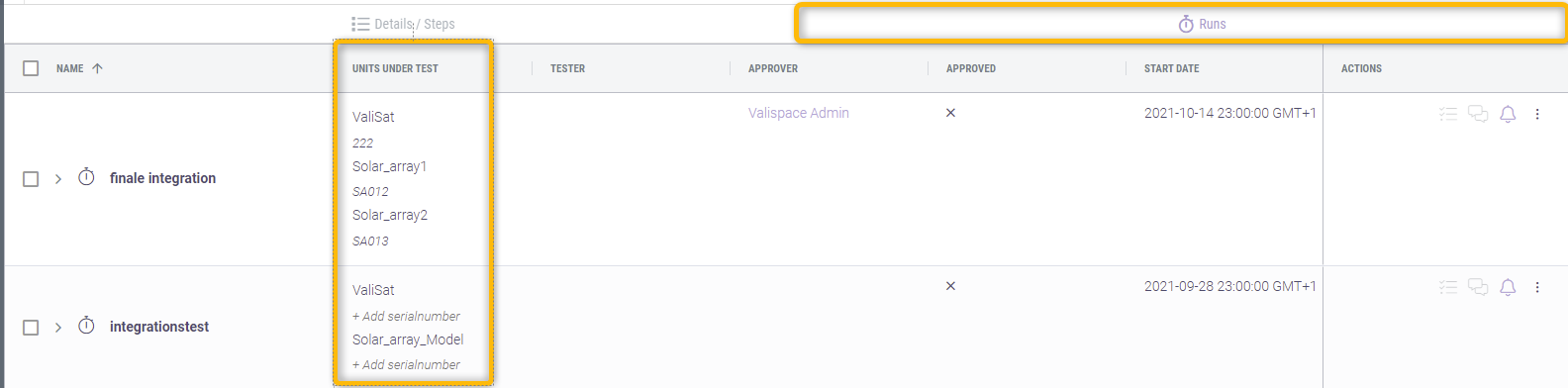Check the finale integration row checkbox
This screenshot has width=1568, height=388.
31,179
